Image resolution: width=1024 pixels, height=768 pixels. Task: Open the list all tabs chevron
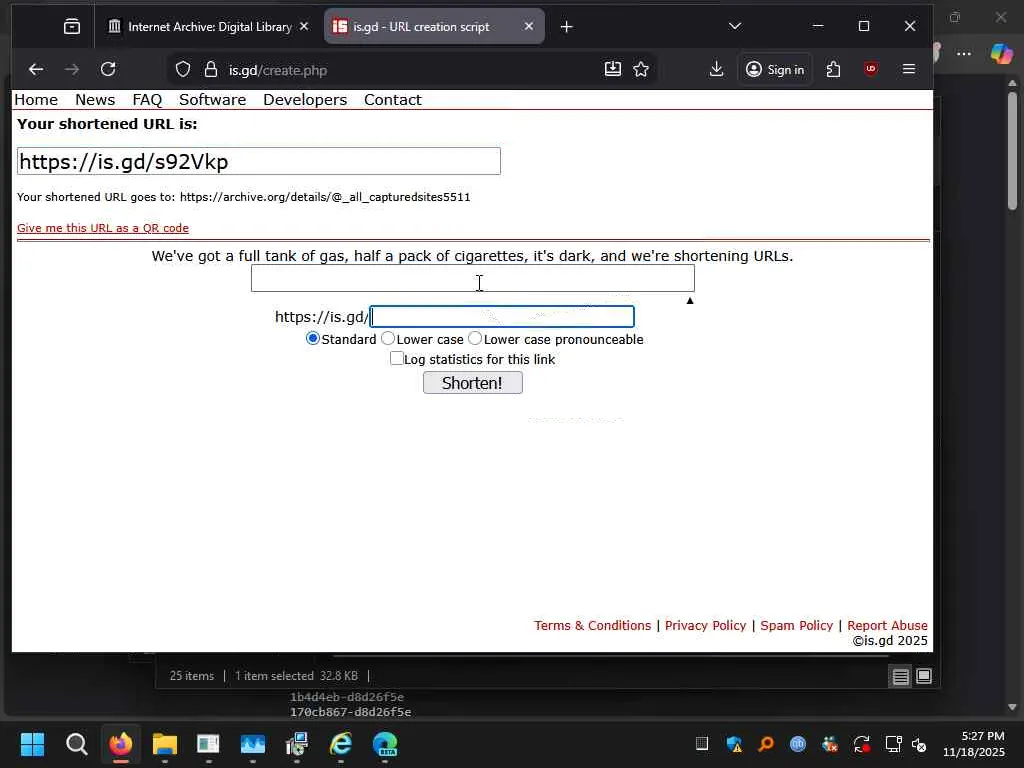point(735,26)
